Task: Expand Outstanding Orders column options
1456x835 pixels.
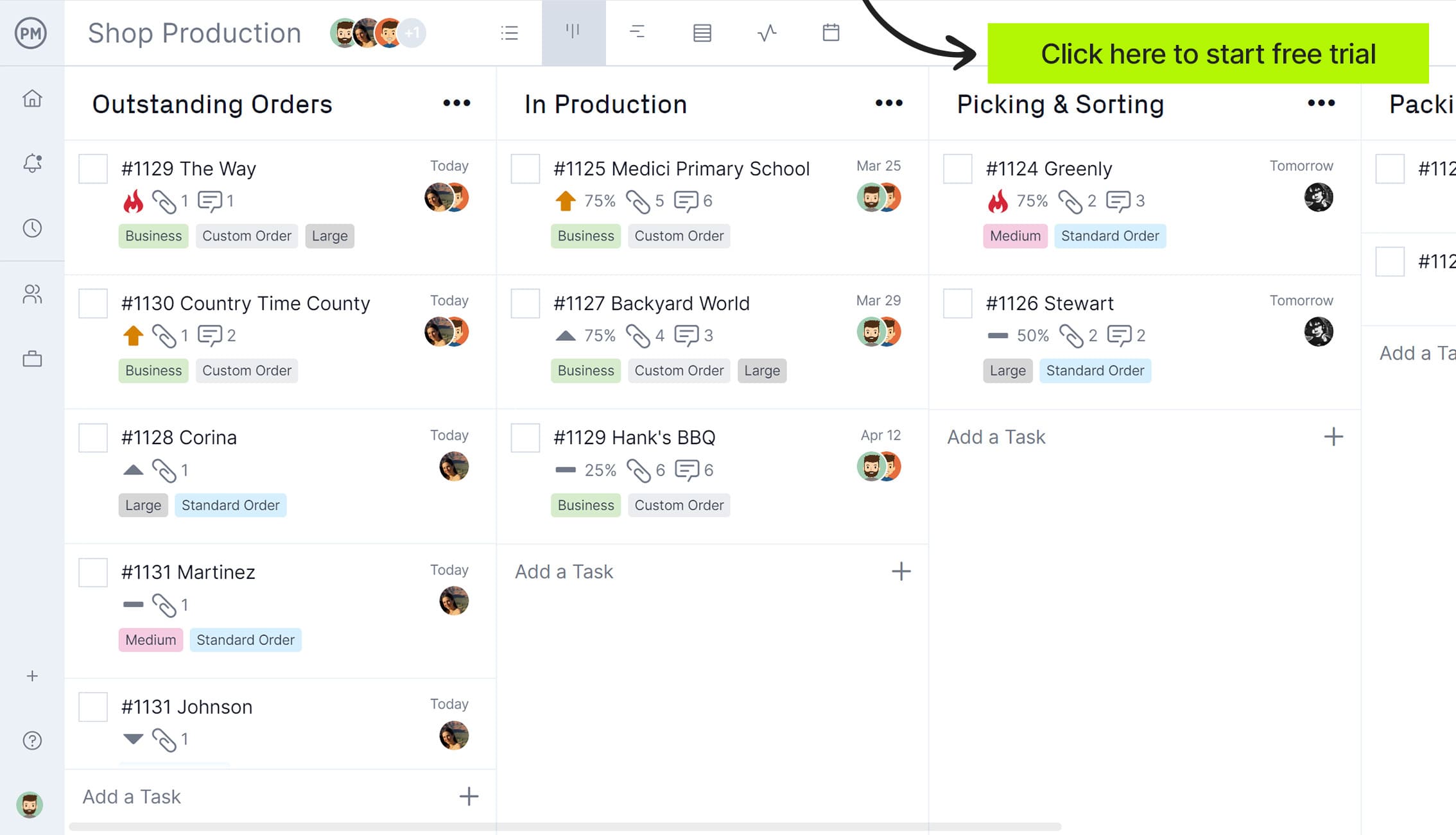Action: [x=457, y=104]
